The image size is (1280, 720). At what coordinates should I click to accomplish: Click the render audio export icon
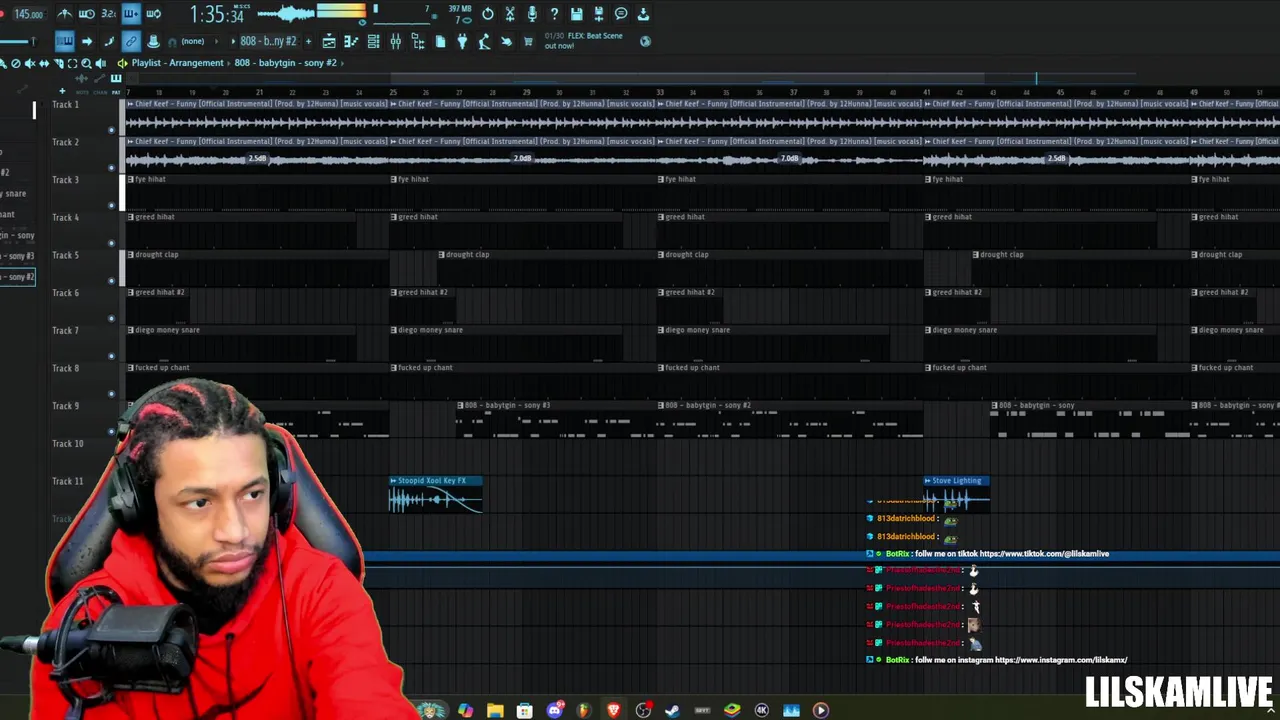pyautogui.click(x=598, y=14)
